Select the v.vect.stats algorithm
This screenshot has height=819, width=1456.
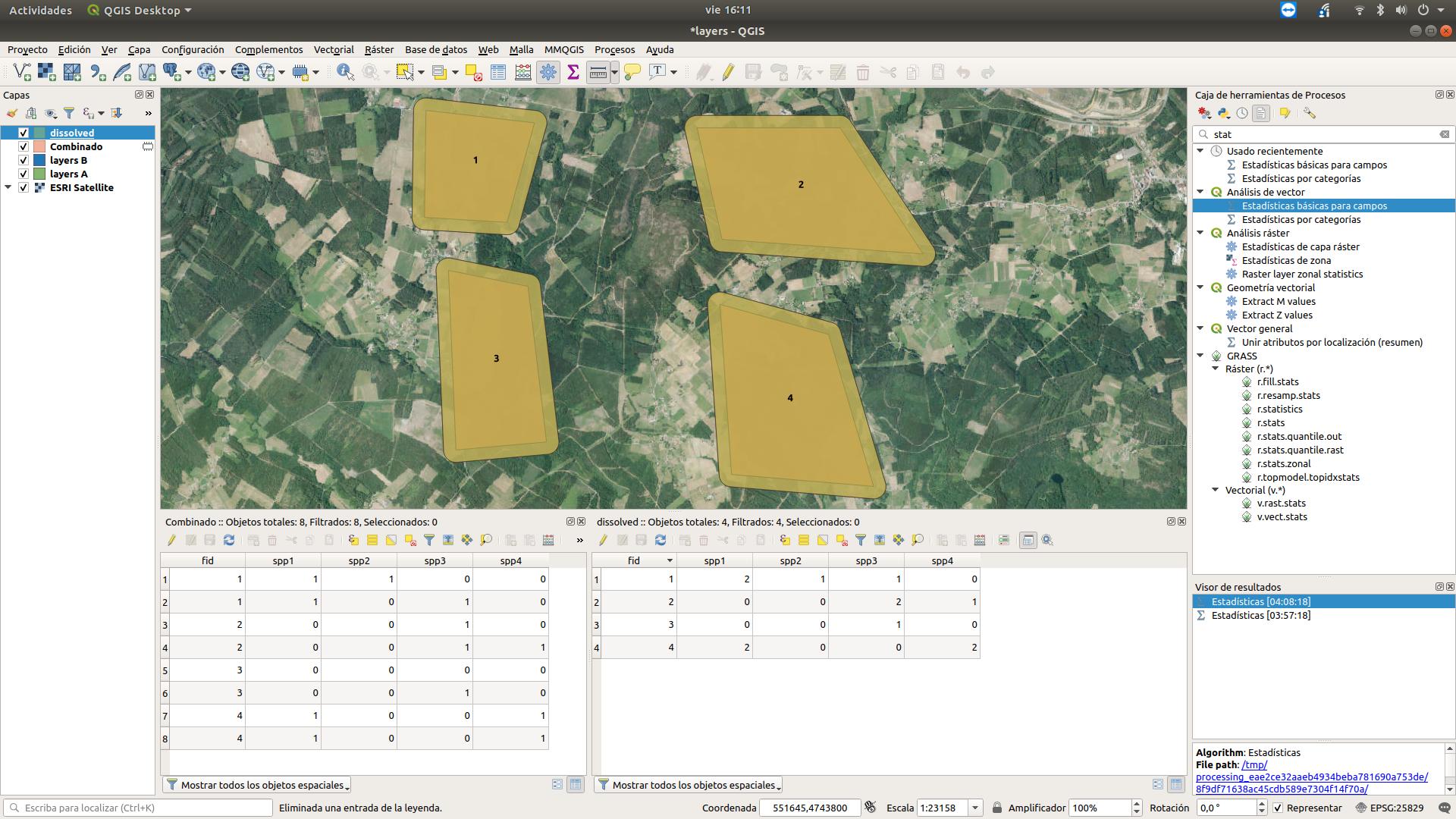click(x=1282, y=516)
